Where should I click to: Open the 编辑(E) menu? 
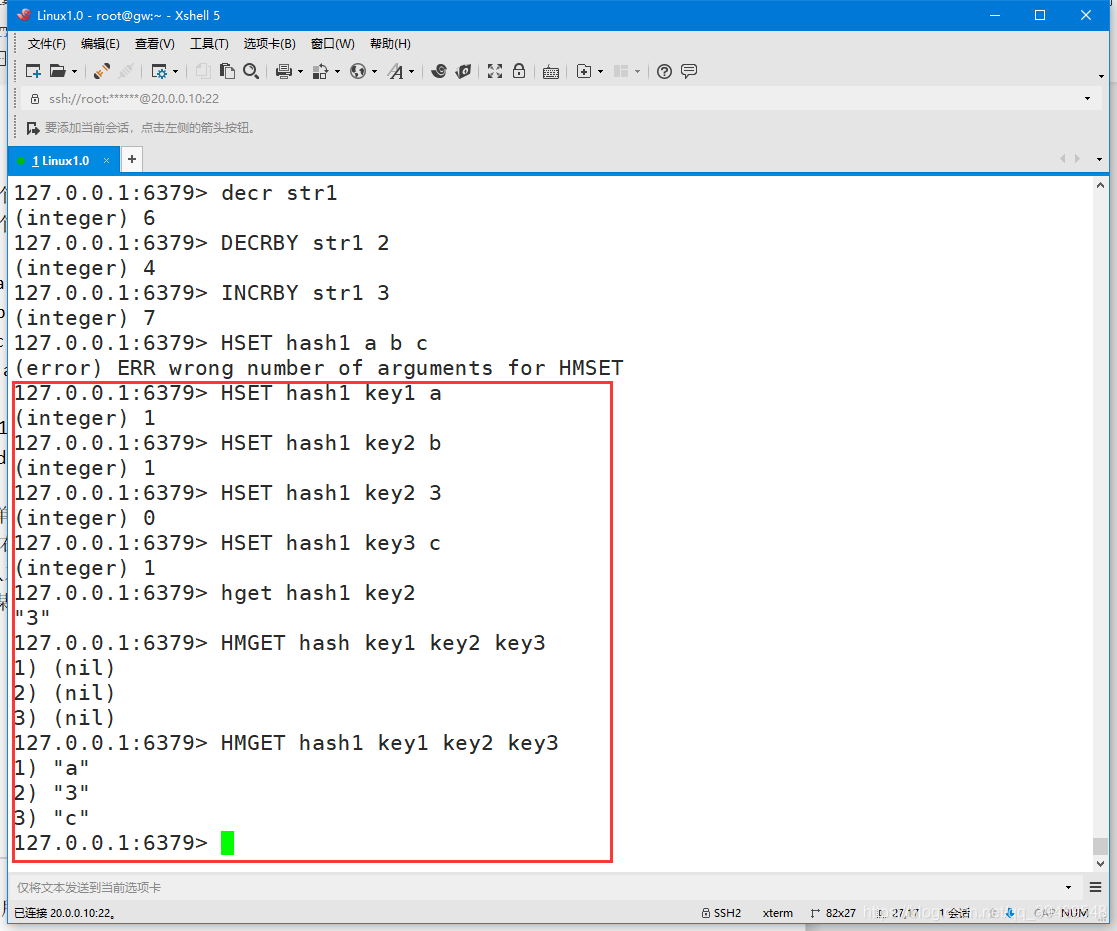100,44
